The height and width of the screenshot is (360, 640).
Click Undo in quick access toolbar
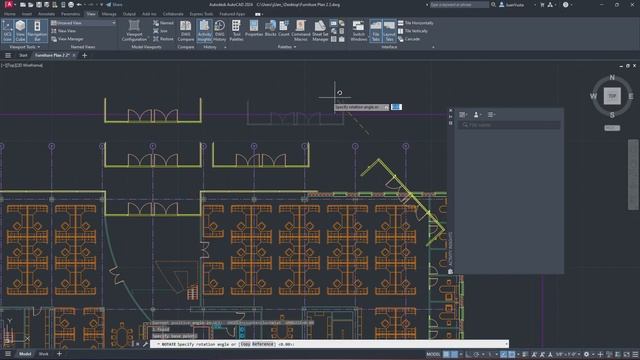coord(79,4)
